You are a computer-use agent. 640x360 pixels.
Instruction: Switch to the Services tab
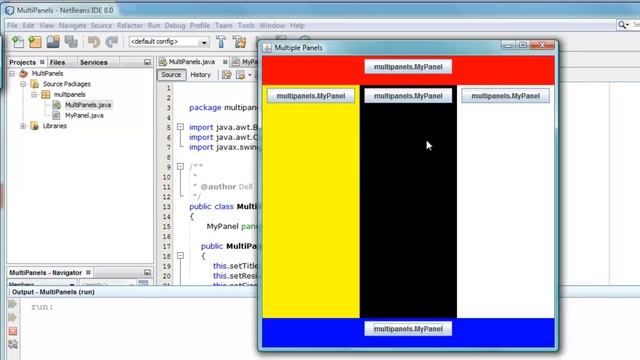pyautogui.click(x=94, y=62)
